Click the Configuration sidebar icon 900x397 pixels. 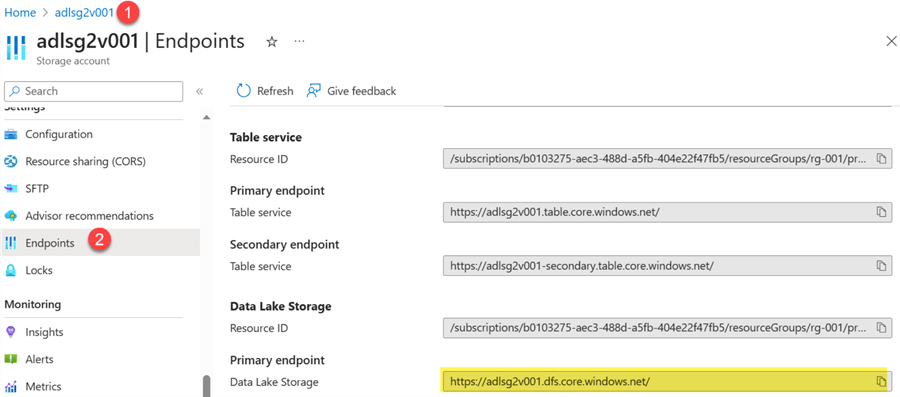pyautogui.click(x=11, y=135)
